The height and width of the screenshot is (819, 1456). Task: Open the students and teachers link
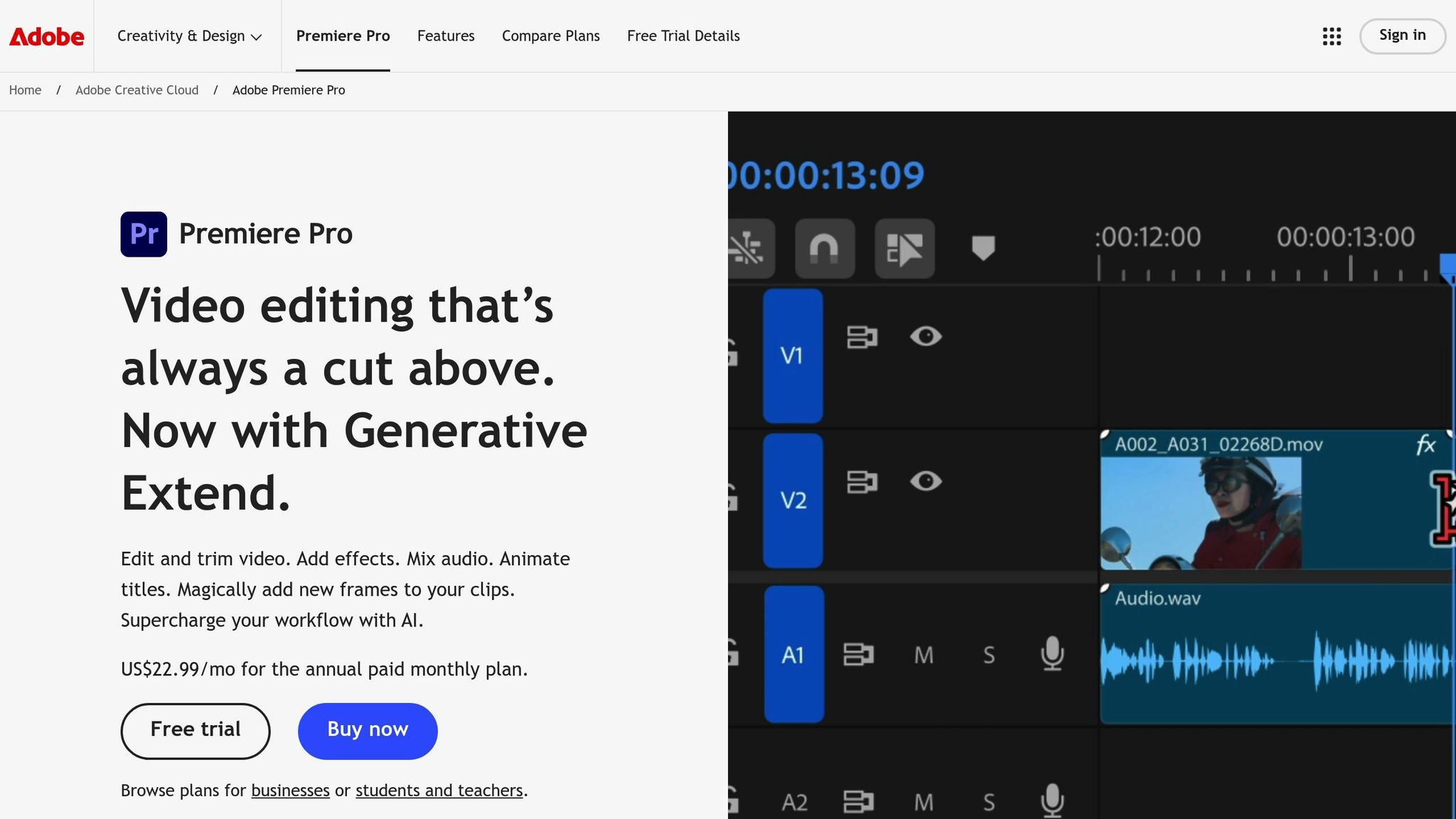tap(438, 790)
